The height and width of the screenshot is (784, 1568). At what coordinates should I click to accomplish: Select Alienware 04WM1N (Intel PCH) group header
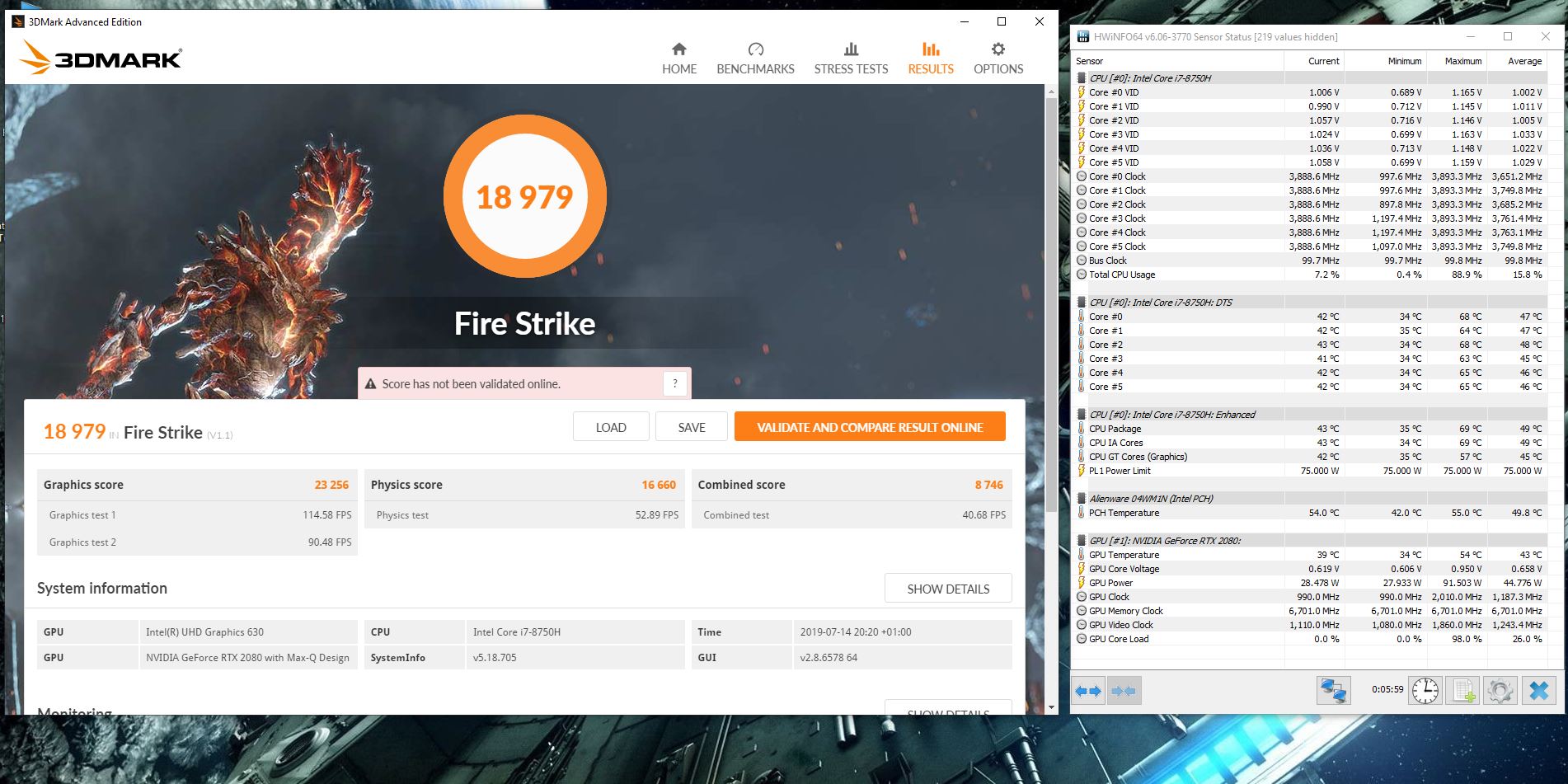tap(1311, 499)
